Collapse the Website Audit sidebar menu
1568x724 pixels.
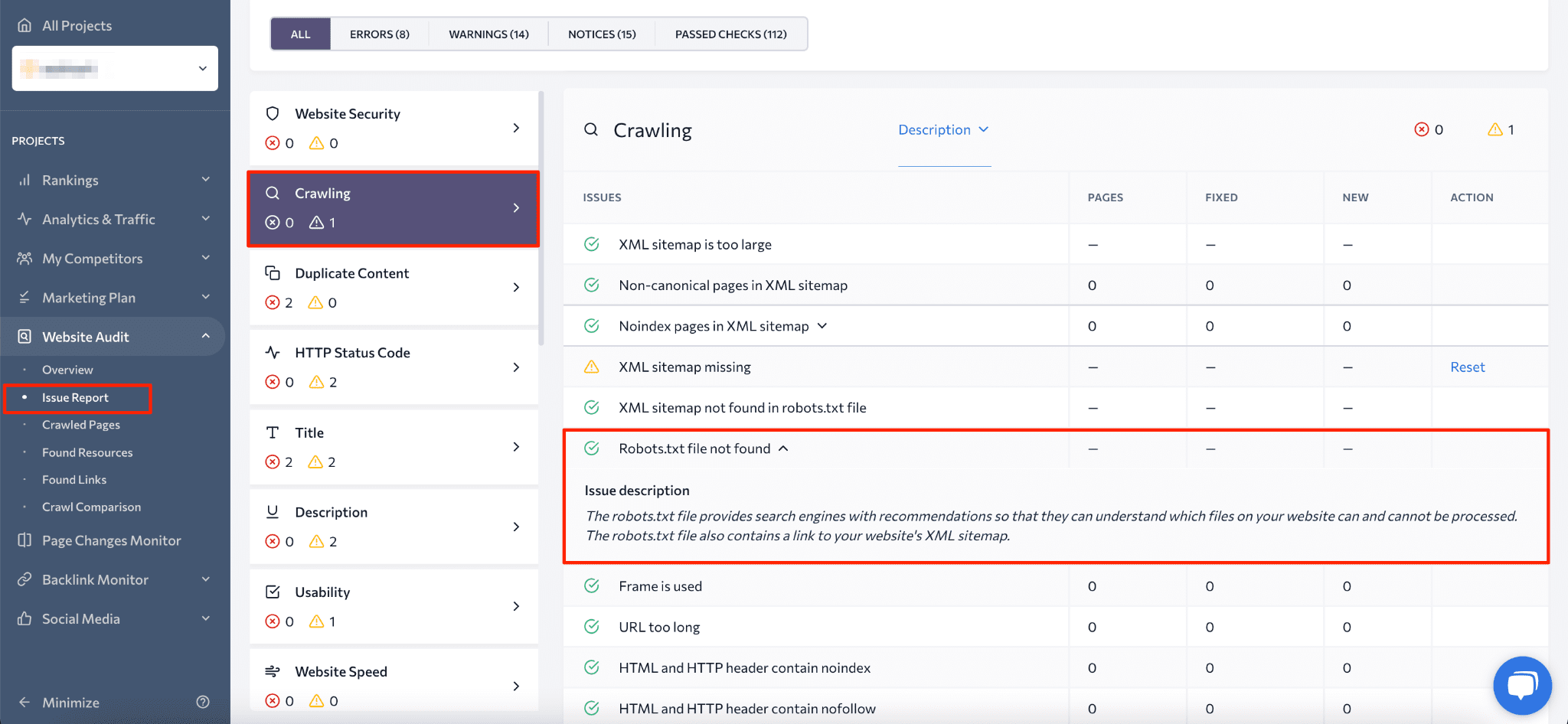pyautogui.click(x=205, y=336)
